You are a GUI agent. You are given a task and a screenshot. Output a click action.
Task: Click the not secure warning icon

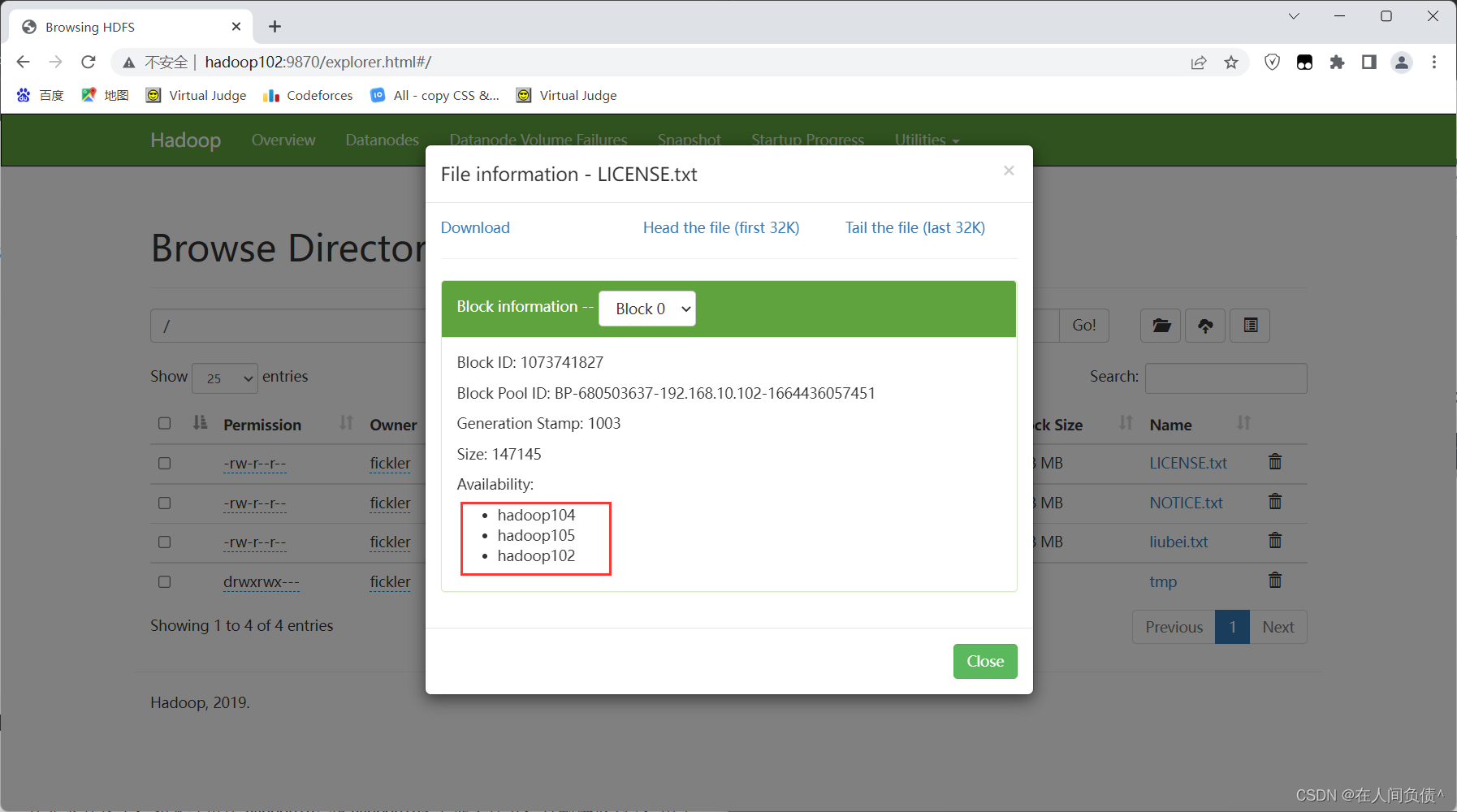(129, 63)
